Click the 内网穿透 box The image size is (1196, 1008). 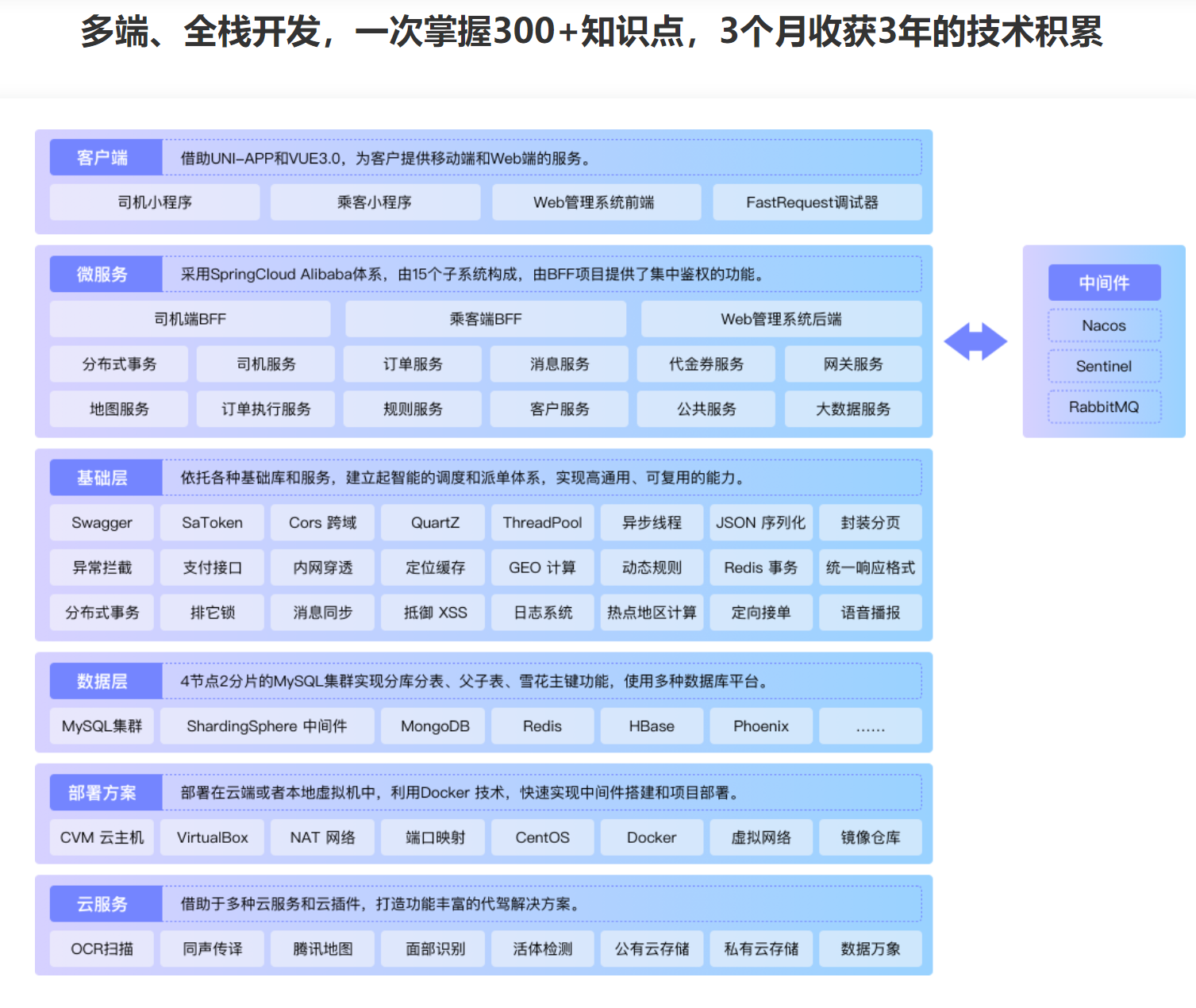tap(322, 567)
